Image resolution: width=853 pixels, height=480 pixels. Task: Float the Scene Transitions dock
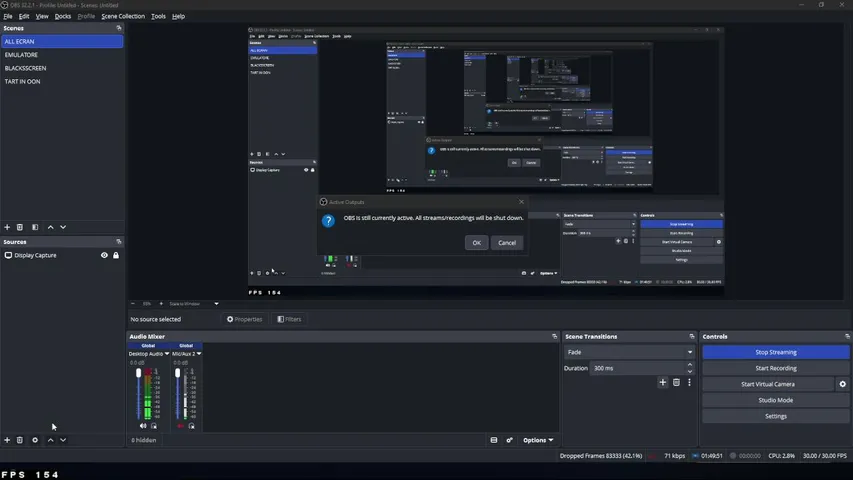[691, 336]
